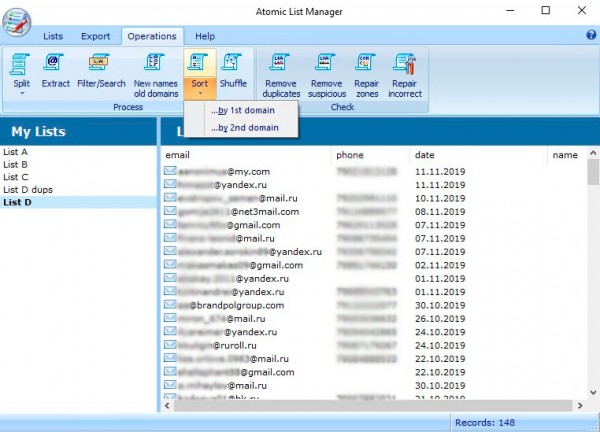Click horizontal scrollbar right arrow

[x=580, y=406]
